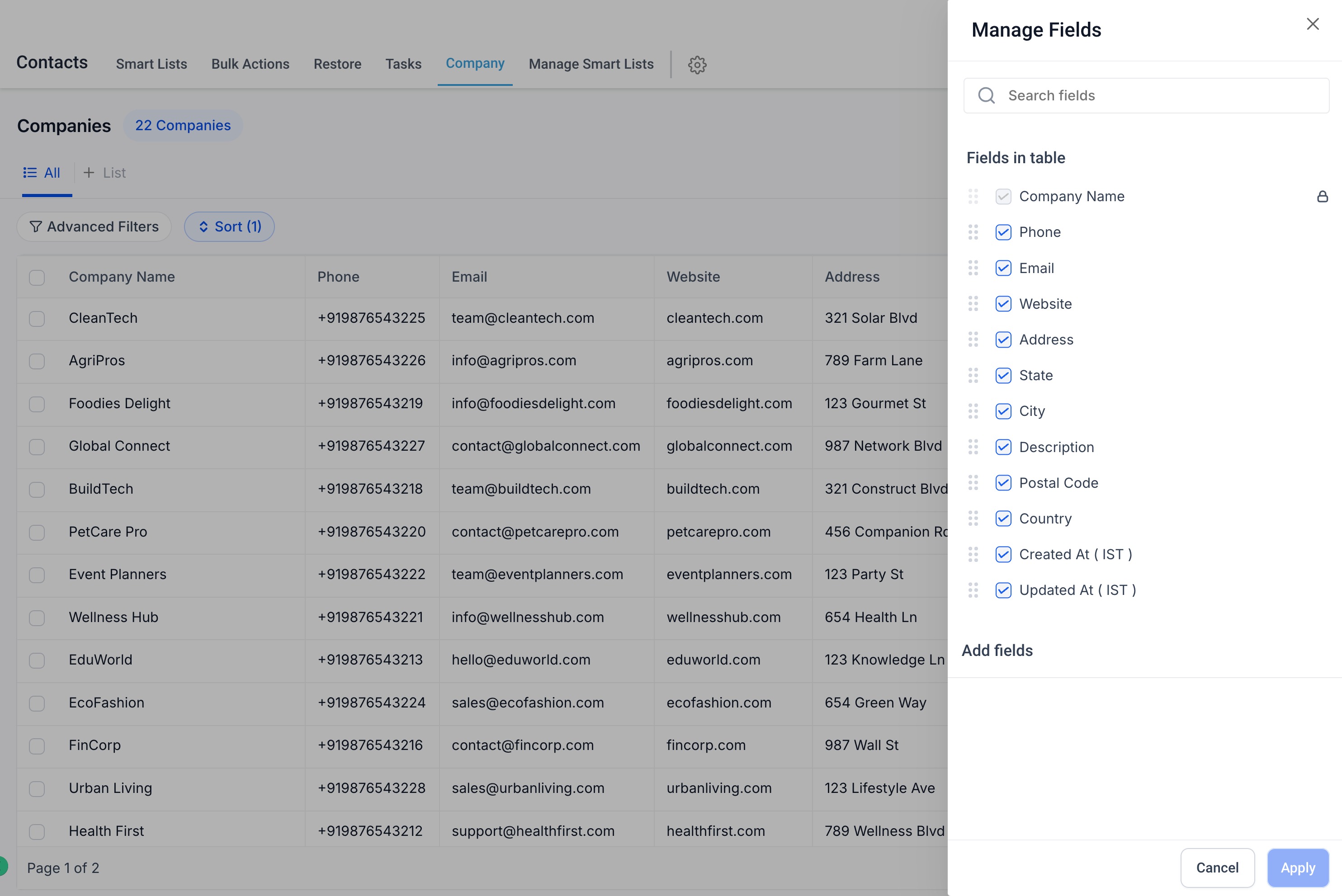This screenshot has height=896, width=1342.
Task: Switch to the Bulk Actions tab
Action: click(x=250, y=64)
